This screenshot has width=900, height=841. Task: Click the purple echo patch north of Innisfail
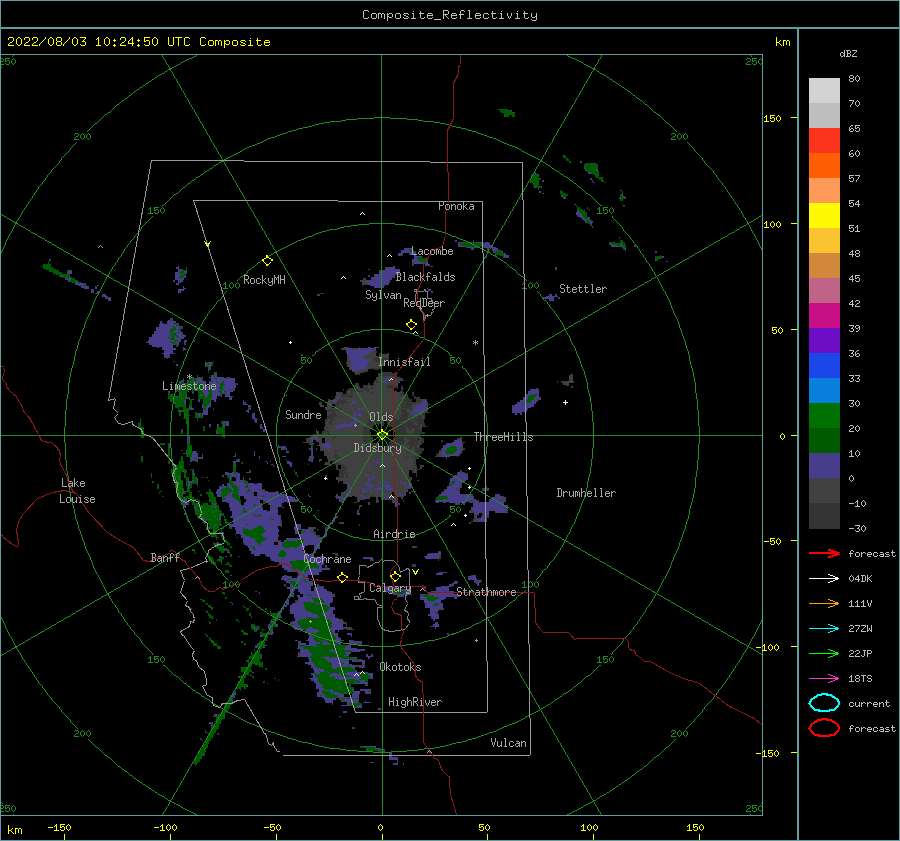[362, 359]
